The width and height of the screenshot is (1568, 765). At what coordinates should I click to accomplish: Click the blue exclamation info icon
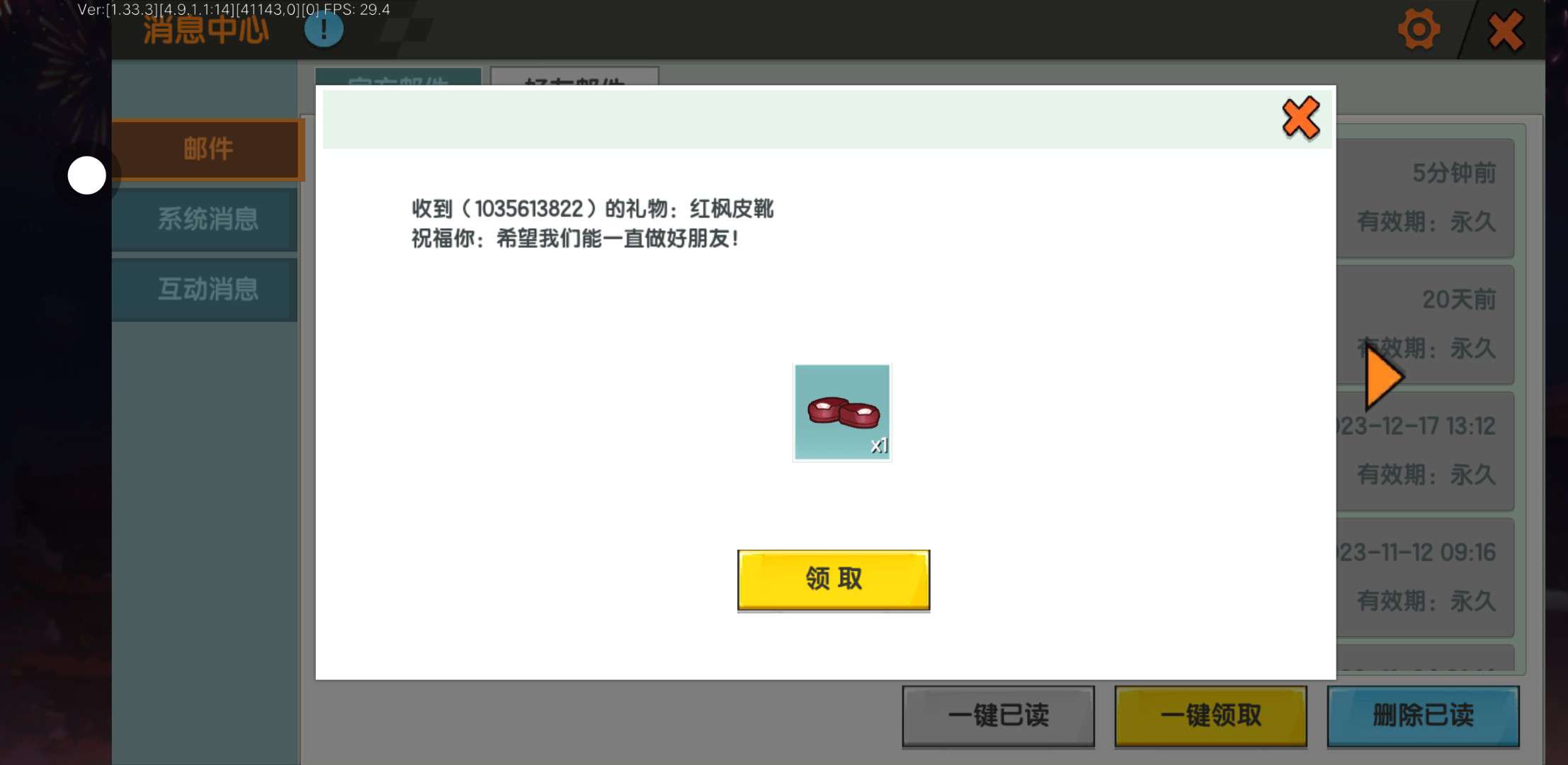324,30
